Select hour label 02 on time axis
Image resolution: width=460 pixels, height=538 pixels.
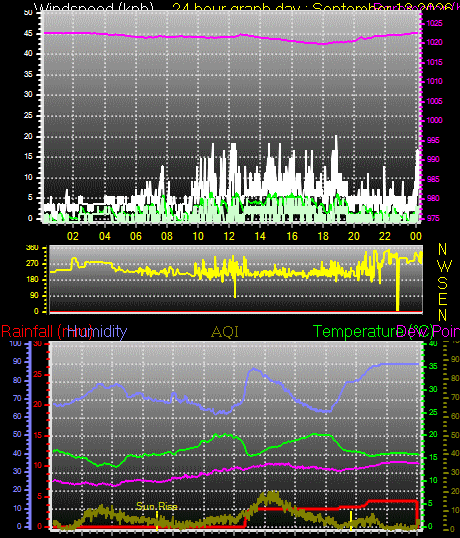click(x=73, y=236)
